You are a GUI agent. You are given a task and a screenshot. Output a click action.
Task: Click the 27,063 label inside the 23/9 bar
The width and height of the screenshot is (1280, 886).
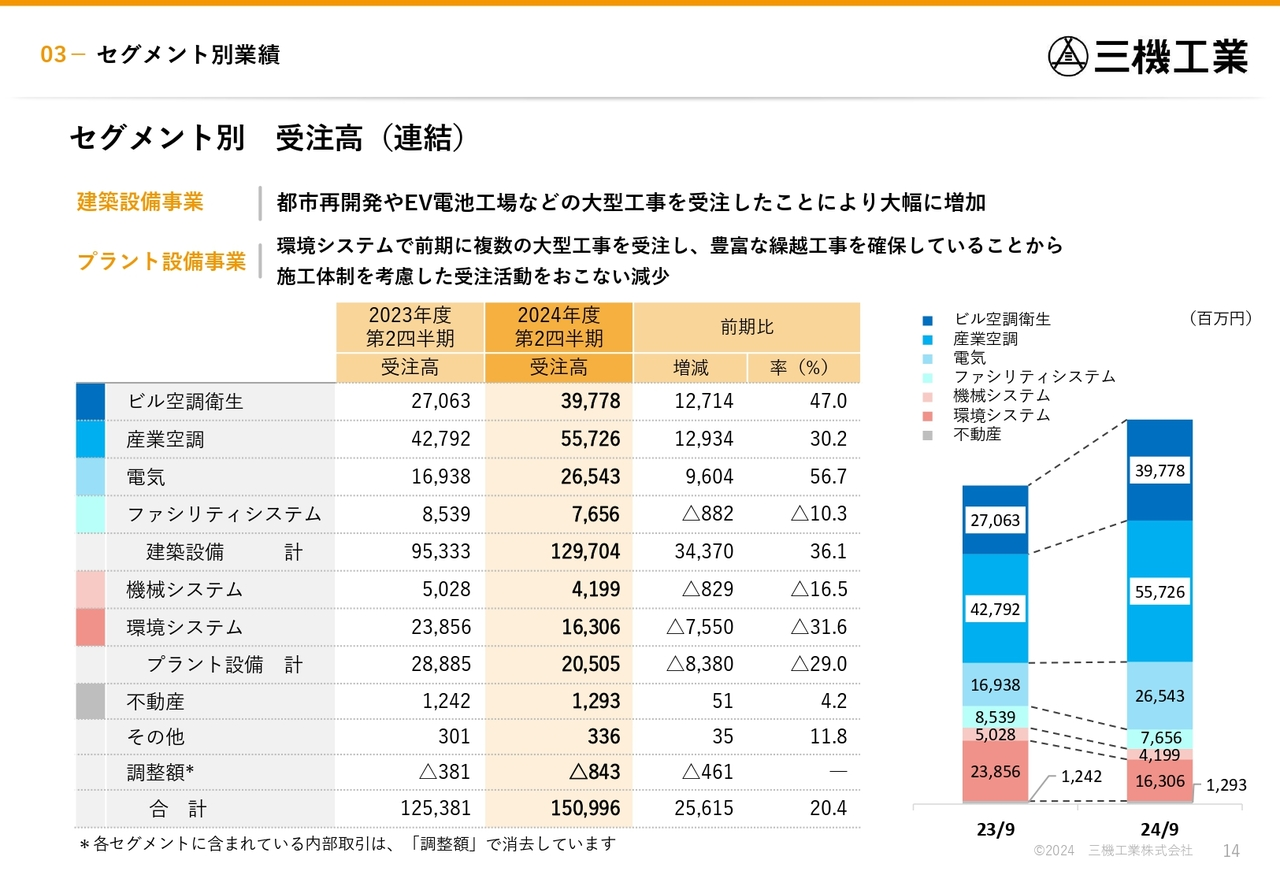point(995,520)
